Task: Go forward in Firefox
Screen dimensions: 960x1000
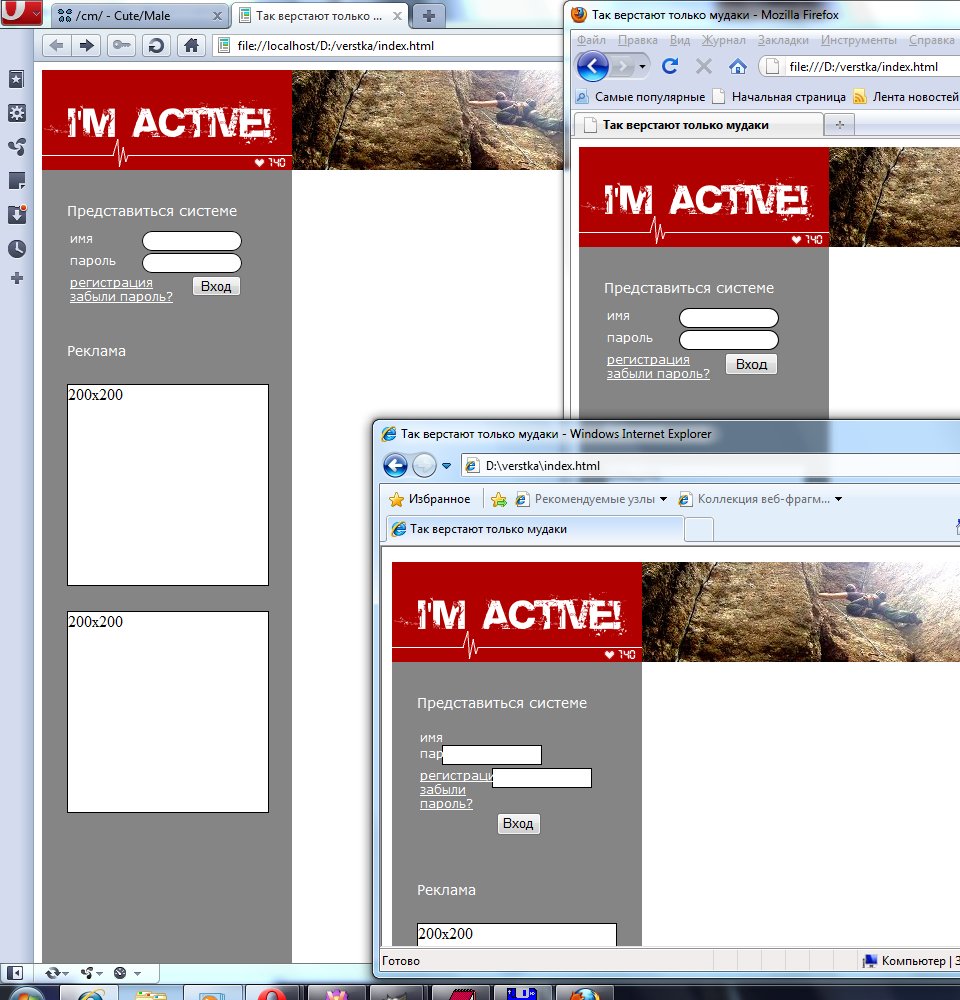Action: pyautogui.click(x=623, y=66)
